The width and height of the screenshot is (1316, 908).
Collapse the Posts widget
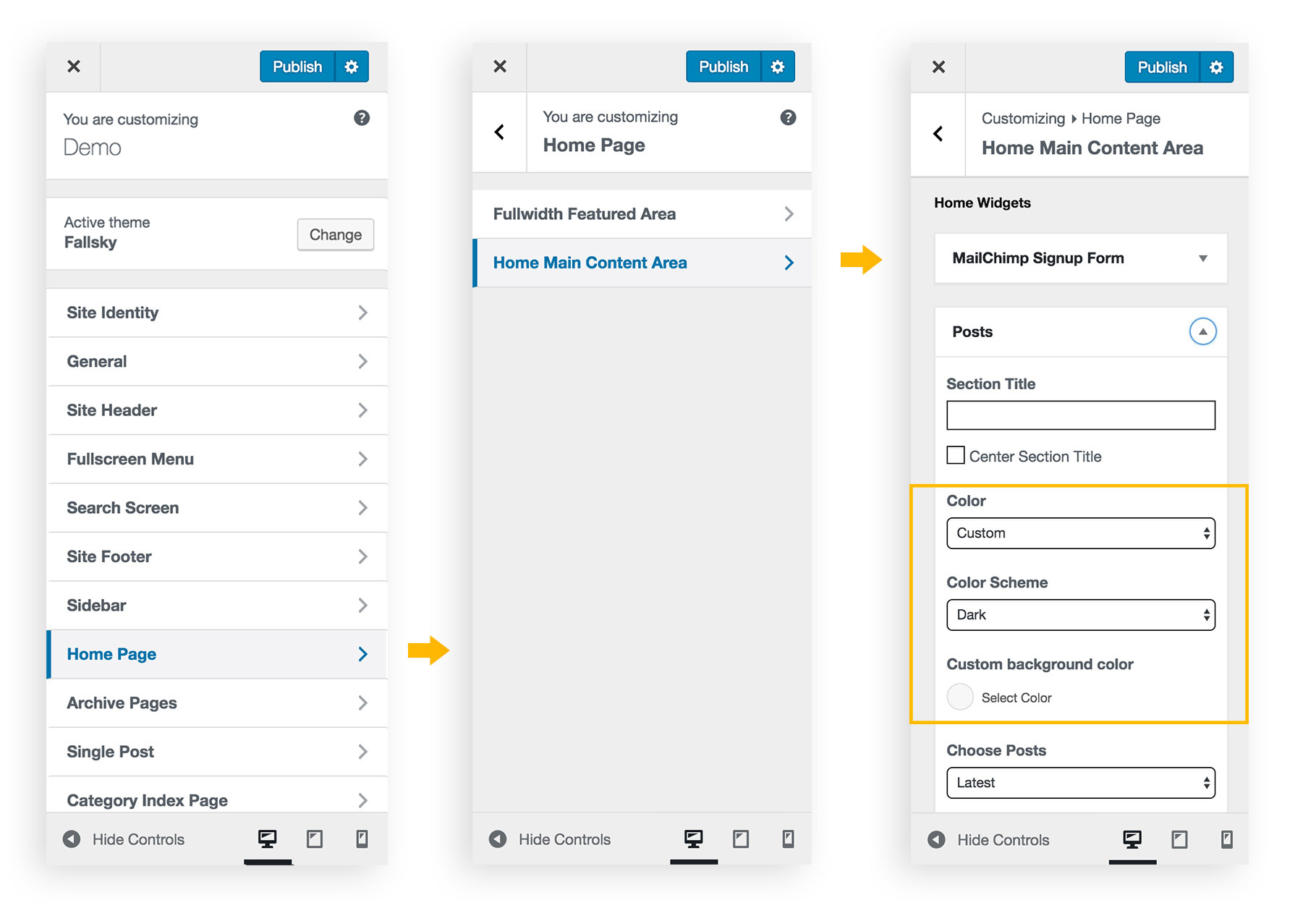1202,331
